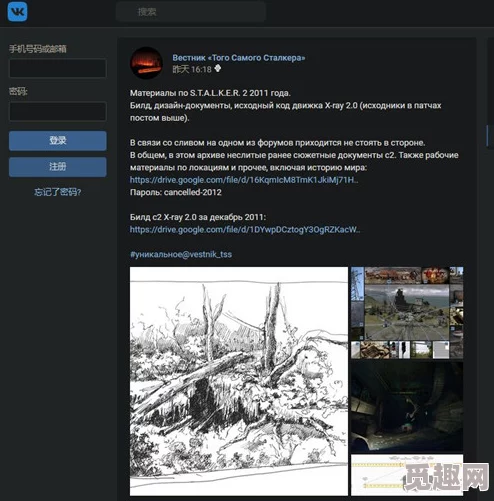This screenshot has height=501, width=494.
Task: Click the 注册 register button
Action: [58, 167]
